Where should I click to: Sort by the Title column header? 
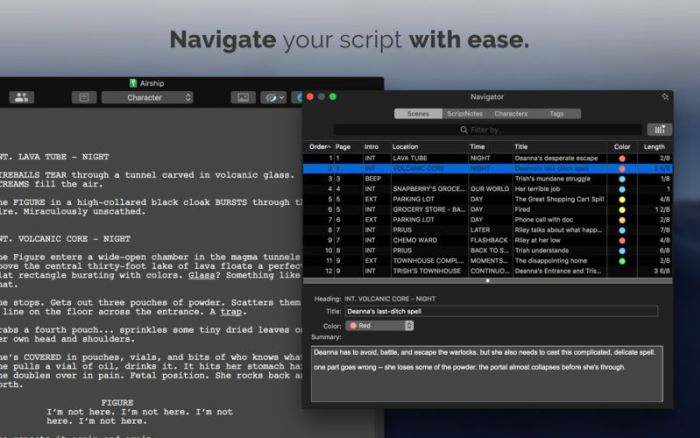521,146
